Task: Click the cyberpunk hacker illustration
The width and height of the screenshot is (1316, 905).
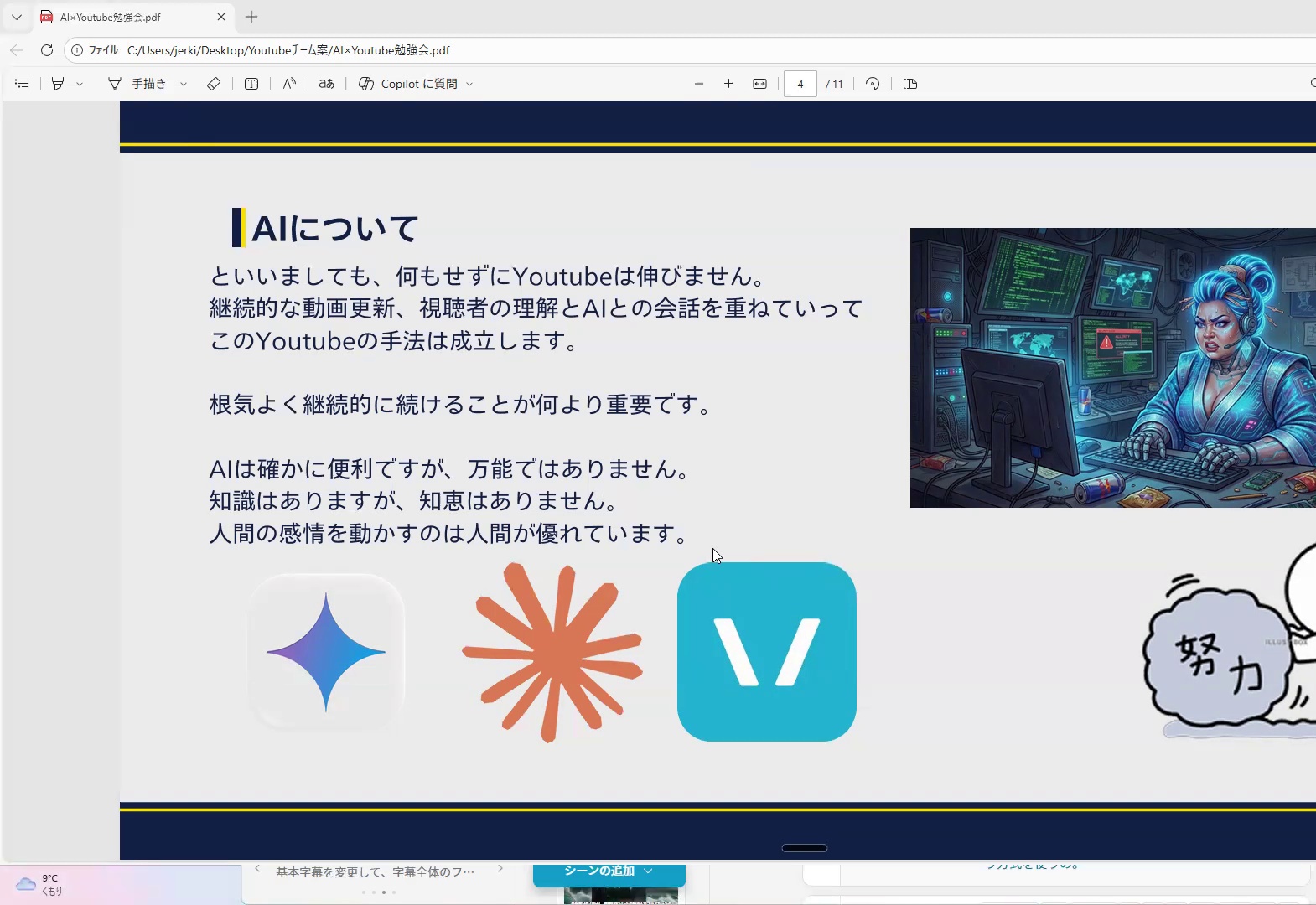Action: click(x=1113, y=368)
